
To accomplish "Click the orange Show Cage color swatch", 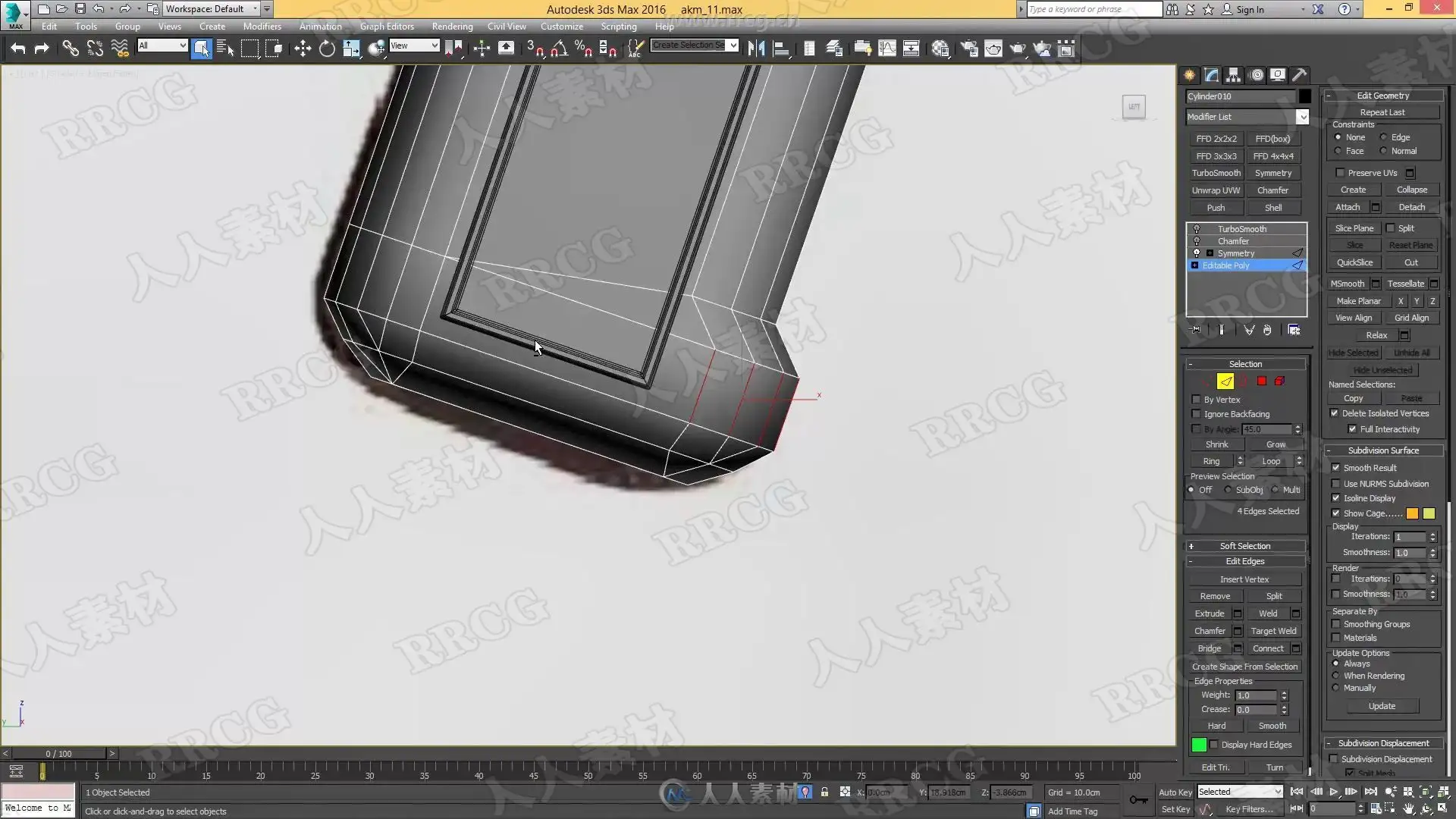I will point(1412,514).
